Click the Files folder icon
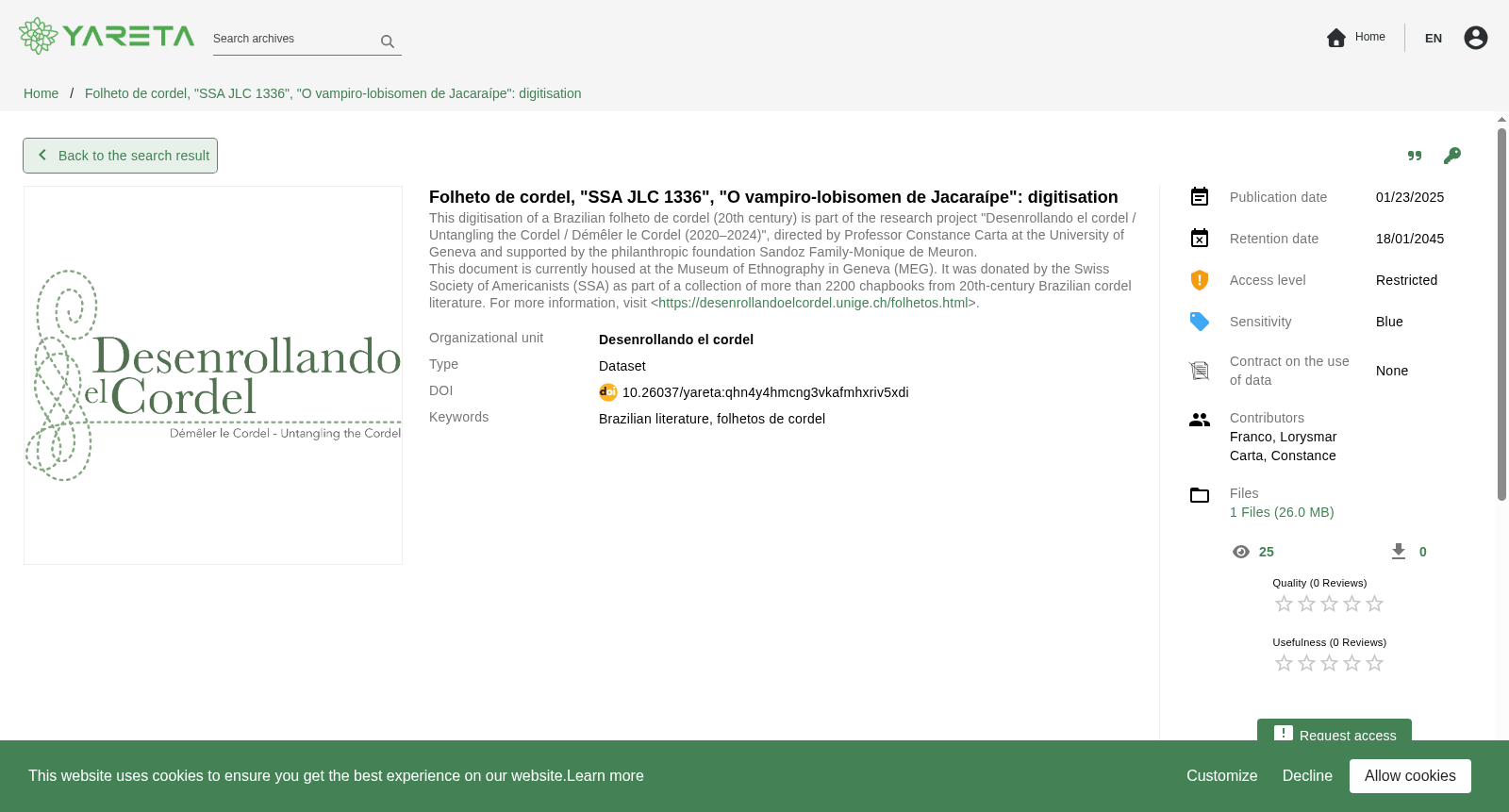 tap(1200, 495)
